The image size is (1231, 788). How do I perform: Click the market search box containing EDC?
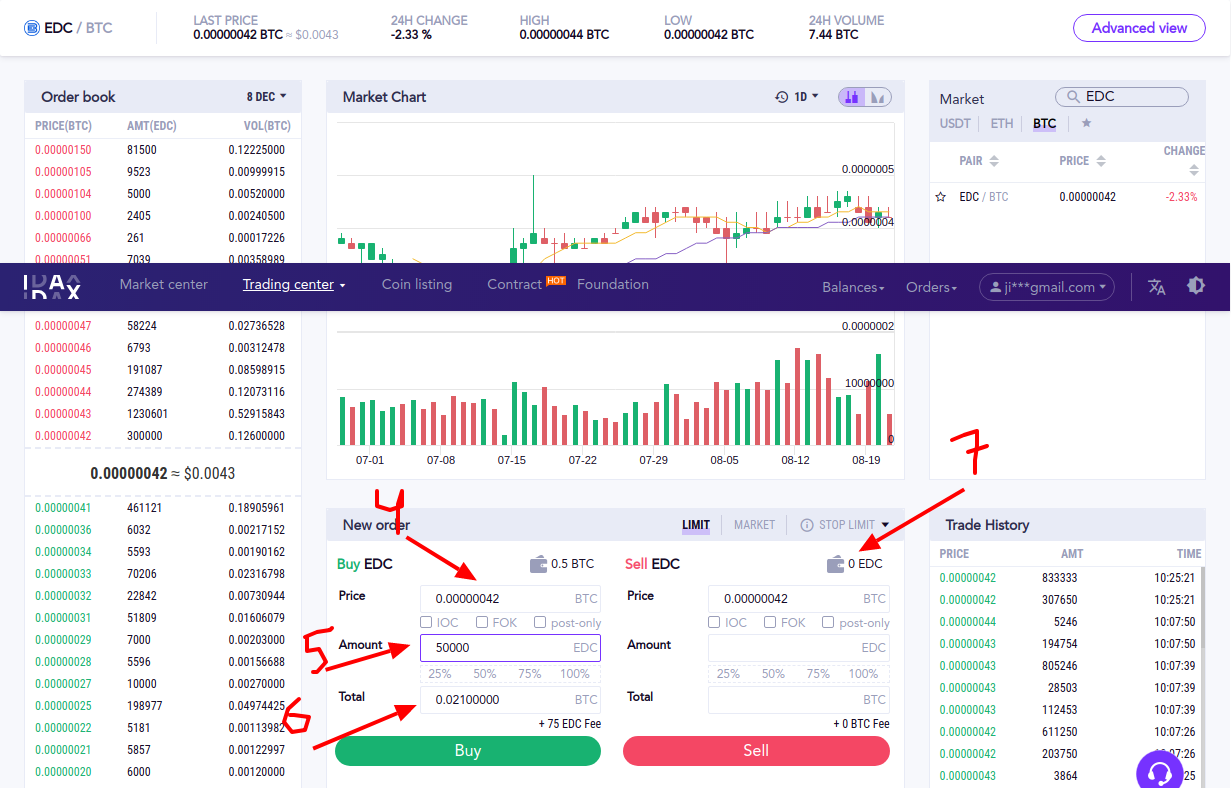click(x=1122, y=97)
